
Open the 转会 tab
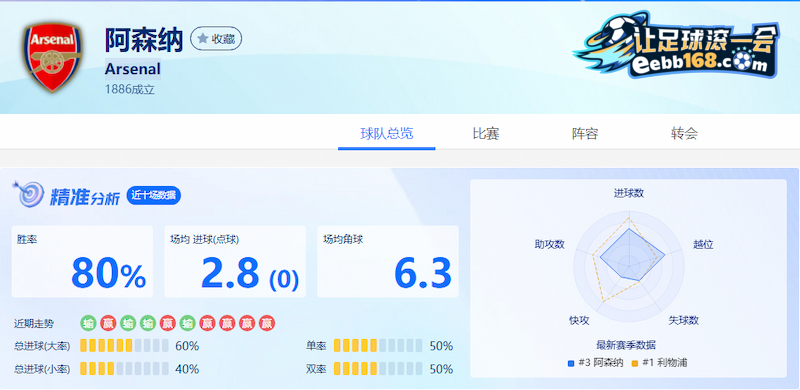click(684, 134)
